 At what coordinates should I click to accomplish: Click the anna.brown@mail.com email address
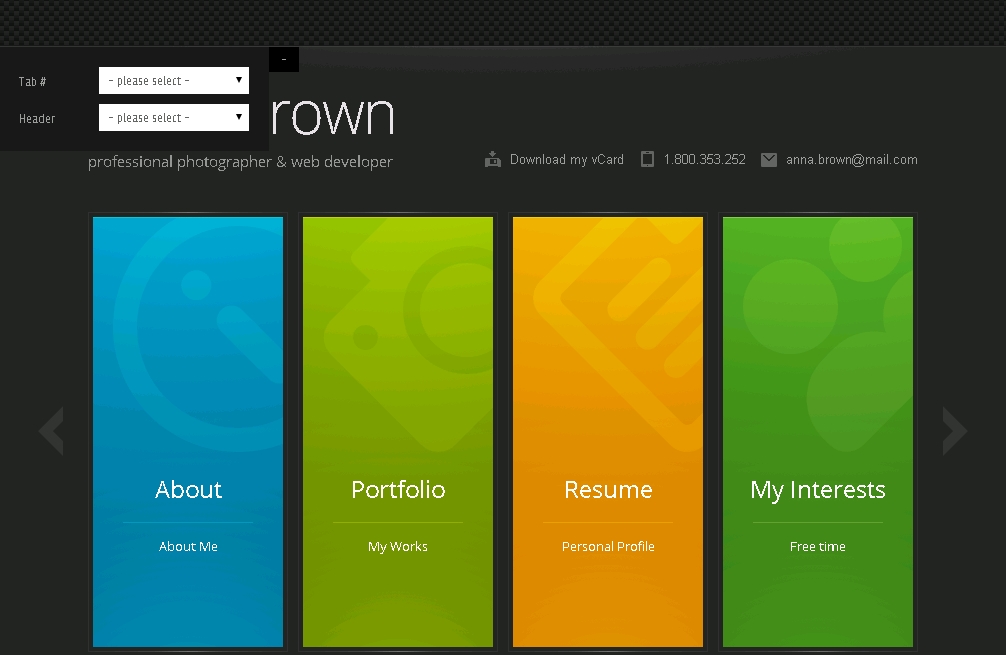click(851, 160)
